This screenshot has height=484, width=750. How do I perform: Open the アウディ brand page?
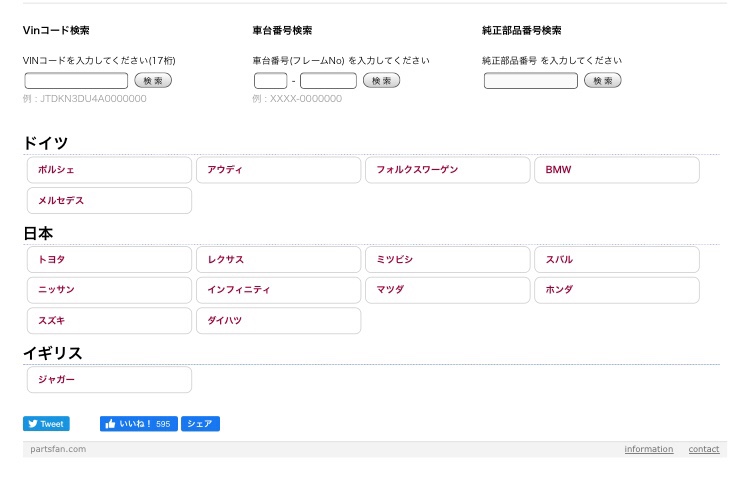pos(278,170)
